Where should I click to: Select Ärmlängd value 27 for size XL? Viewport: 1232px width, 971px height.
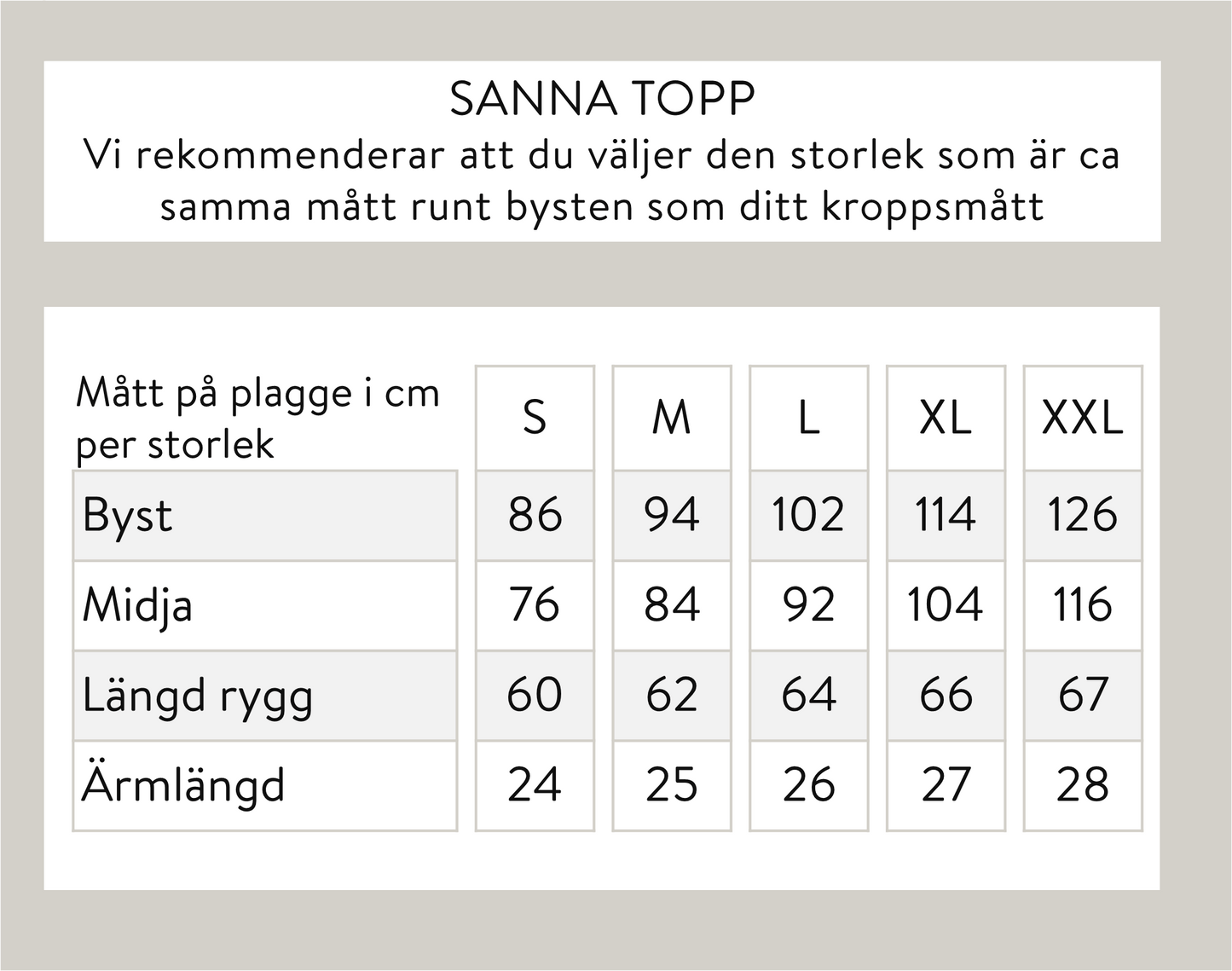click(946, 786)
